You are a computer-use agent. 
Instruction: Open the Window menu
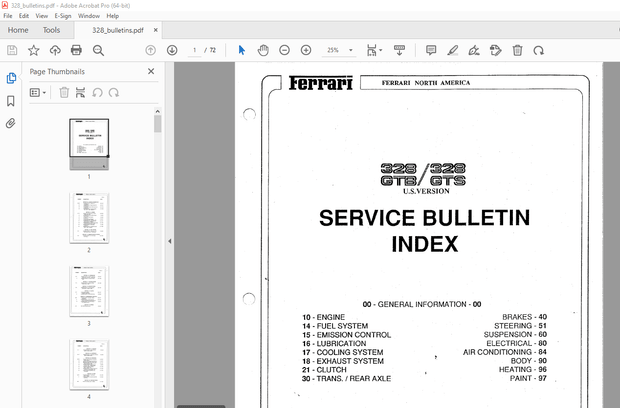tap(89, 16)
